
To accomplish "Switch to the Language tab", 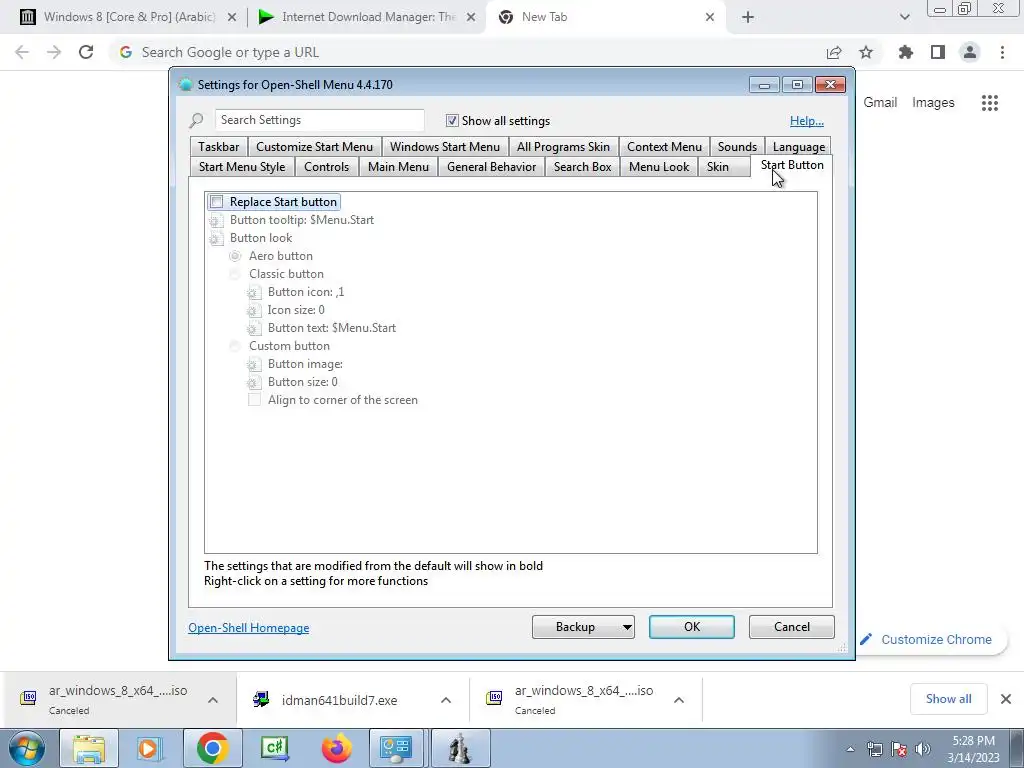I will point(799,147).
